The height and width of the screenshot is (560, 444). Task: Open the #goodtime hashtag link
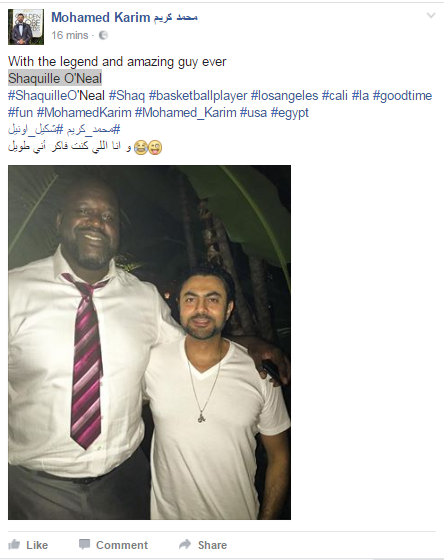403,96
